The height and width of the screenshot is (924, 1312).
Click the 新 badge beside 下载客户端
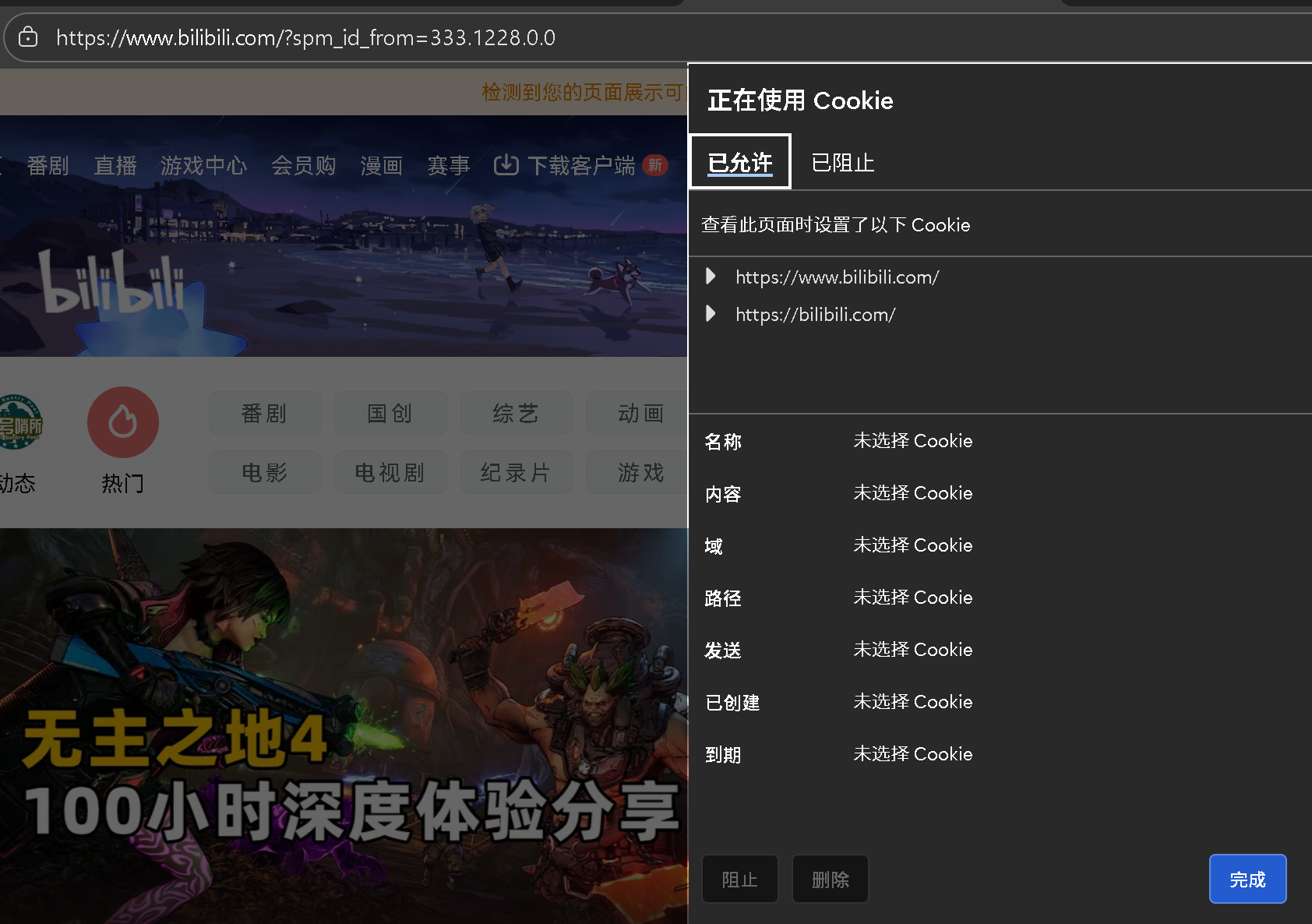point(655,165)
